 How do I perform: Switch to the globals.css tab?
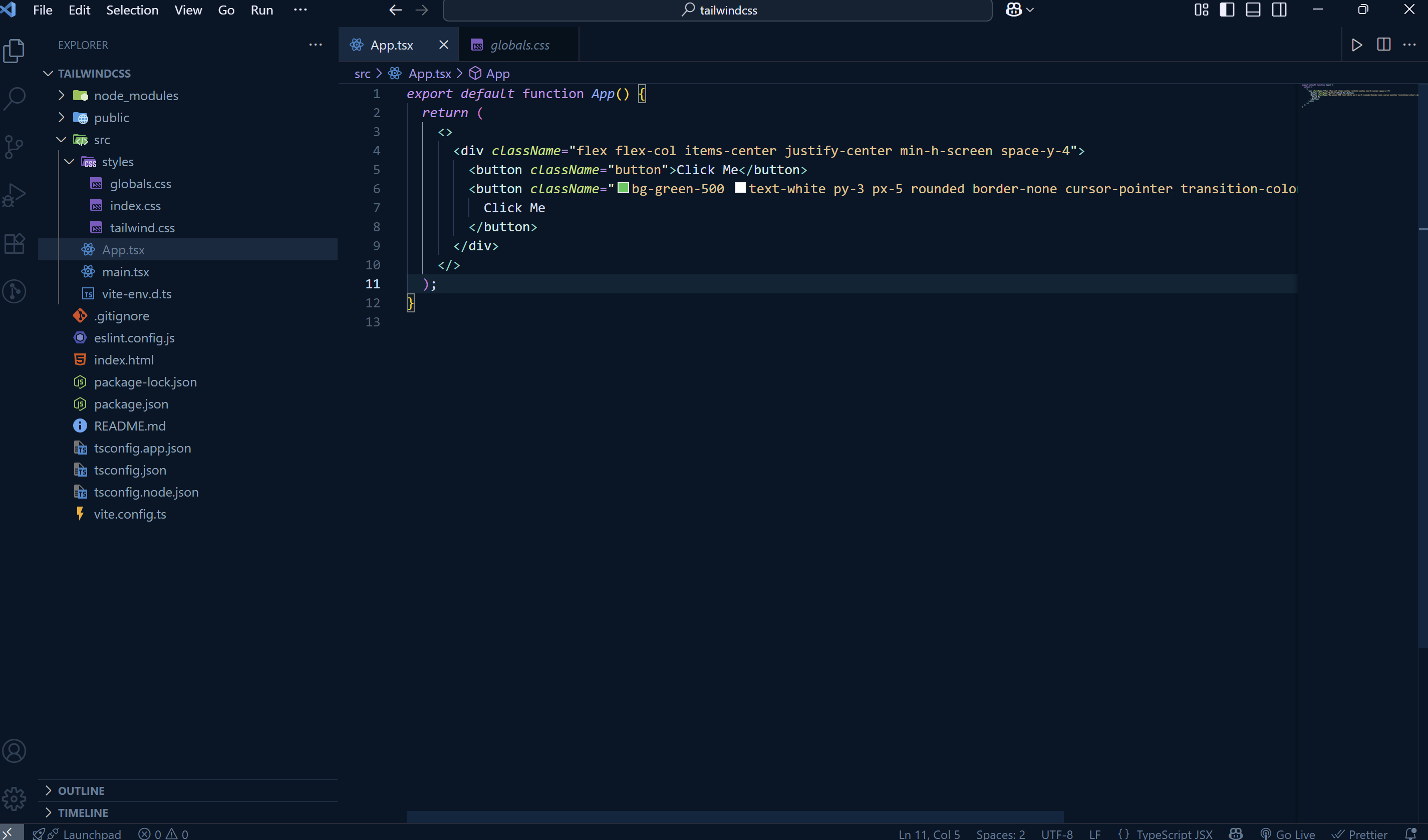point(518,45)
